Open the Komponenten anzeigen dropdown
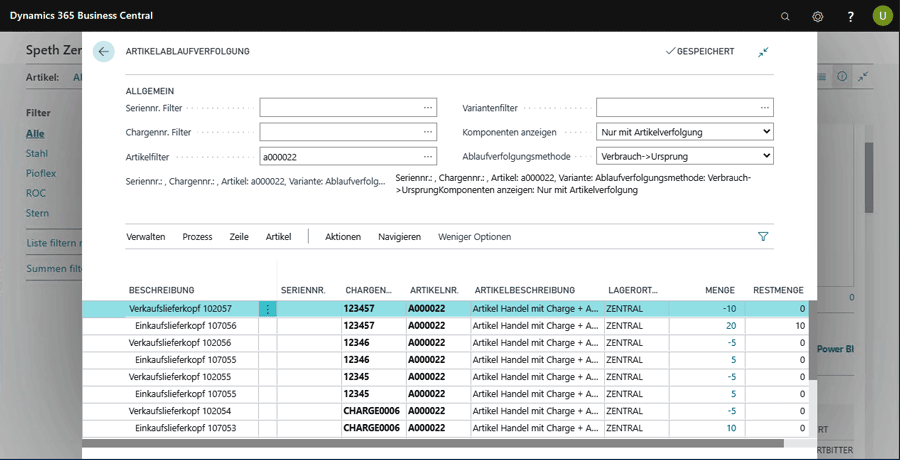Screen dimensions: 900x460 (685, 132)
